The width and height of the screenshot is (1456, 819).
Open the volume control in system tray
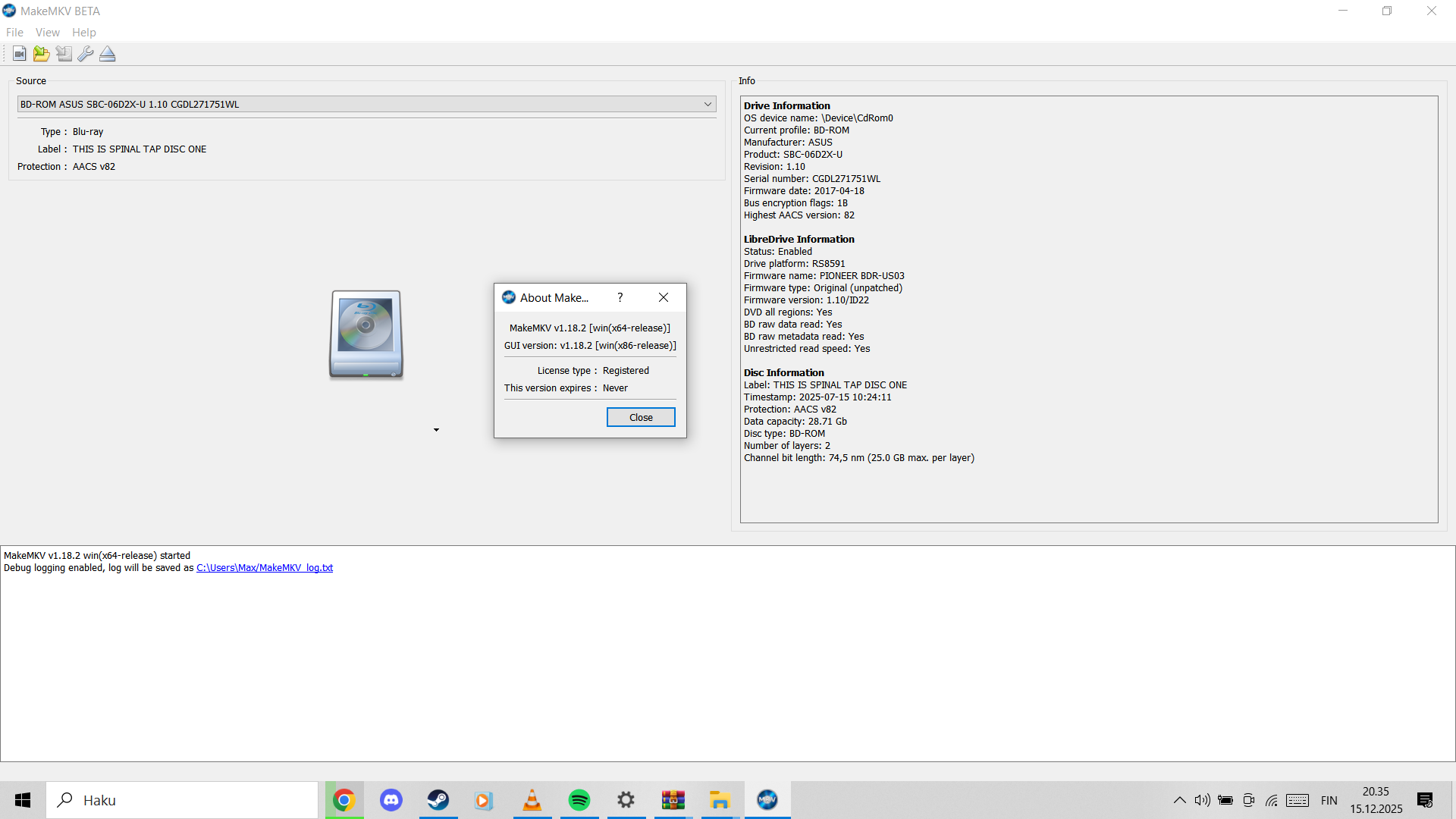(x=1202, y=800)
